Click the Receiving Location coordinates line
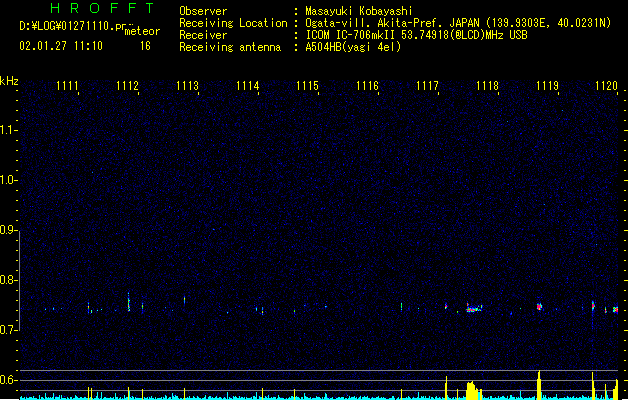Image resolution: width=629 pixels, height=400 pixels. (x=458, y=23)
